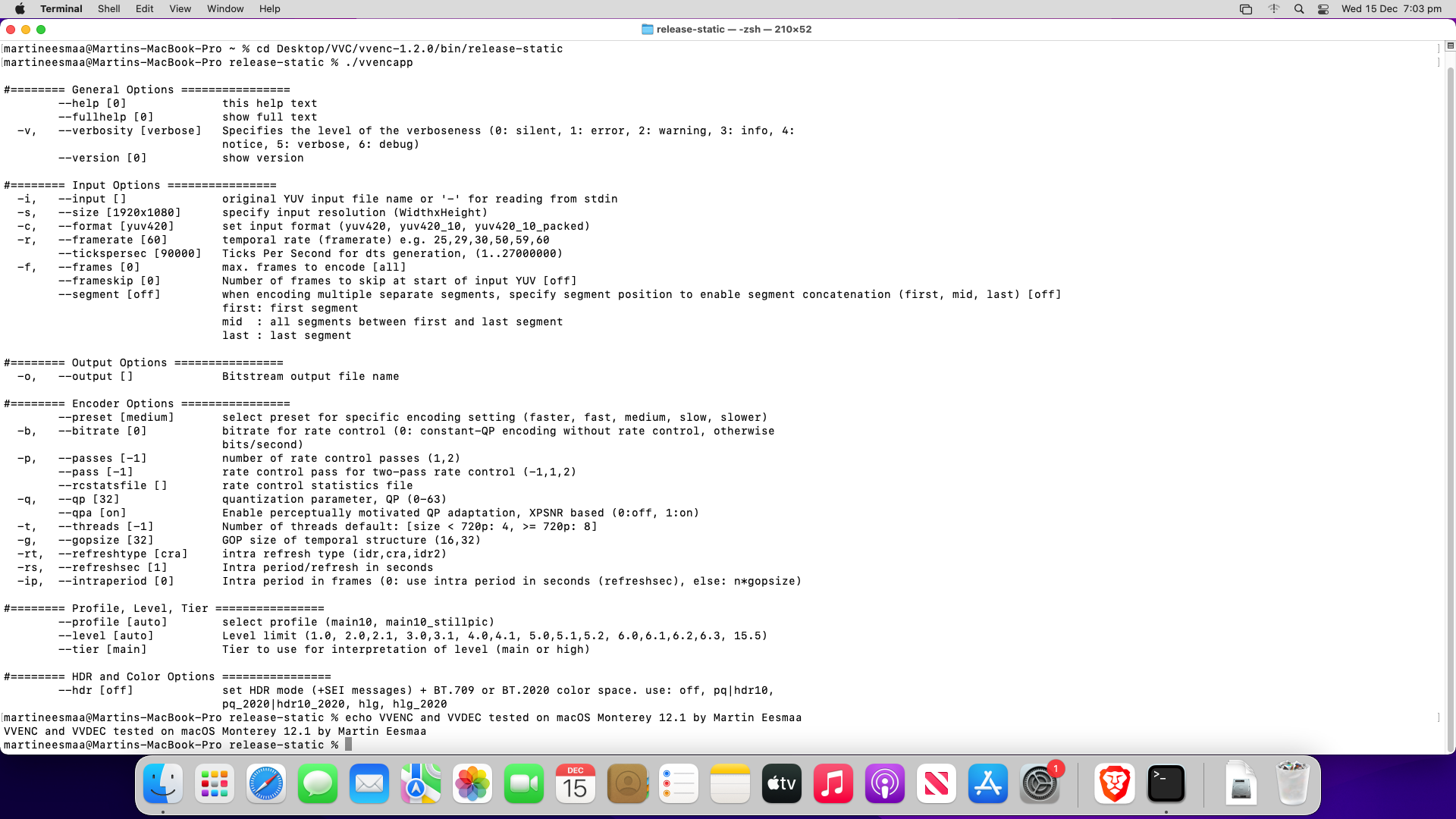Click the 'Input Options' section header
This screenshot has width=1456, height=819.
140,186
